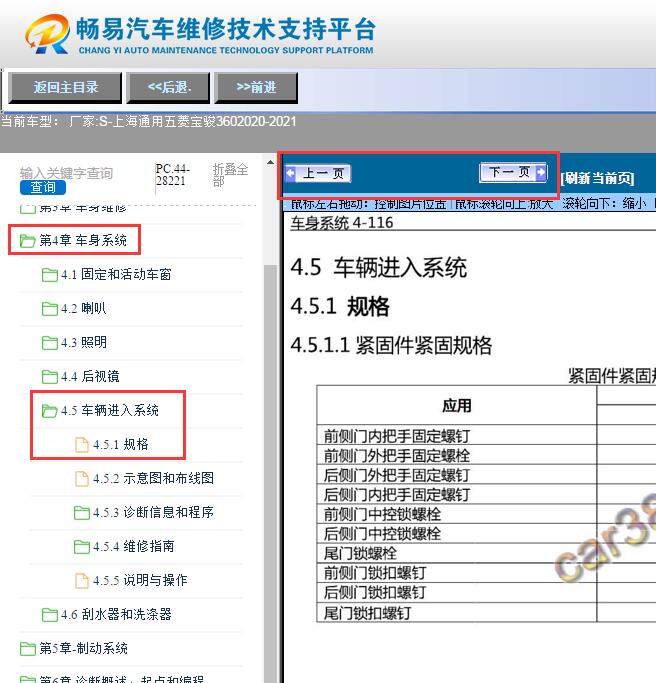Viewport: 656px width, 683px height.
Task: Expand 4.4 后视镜 section
Action: click(90, 376)
